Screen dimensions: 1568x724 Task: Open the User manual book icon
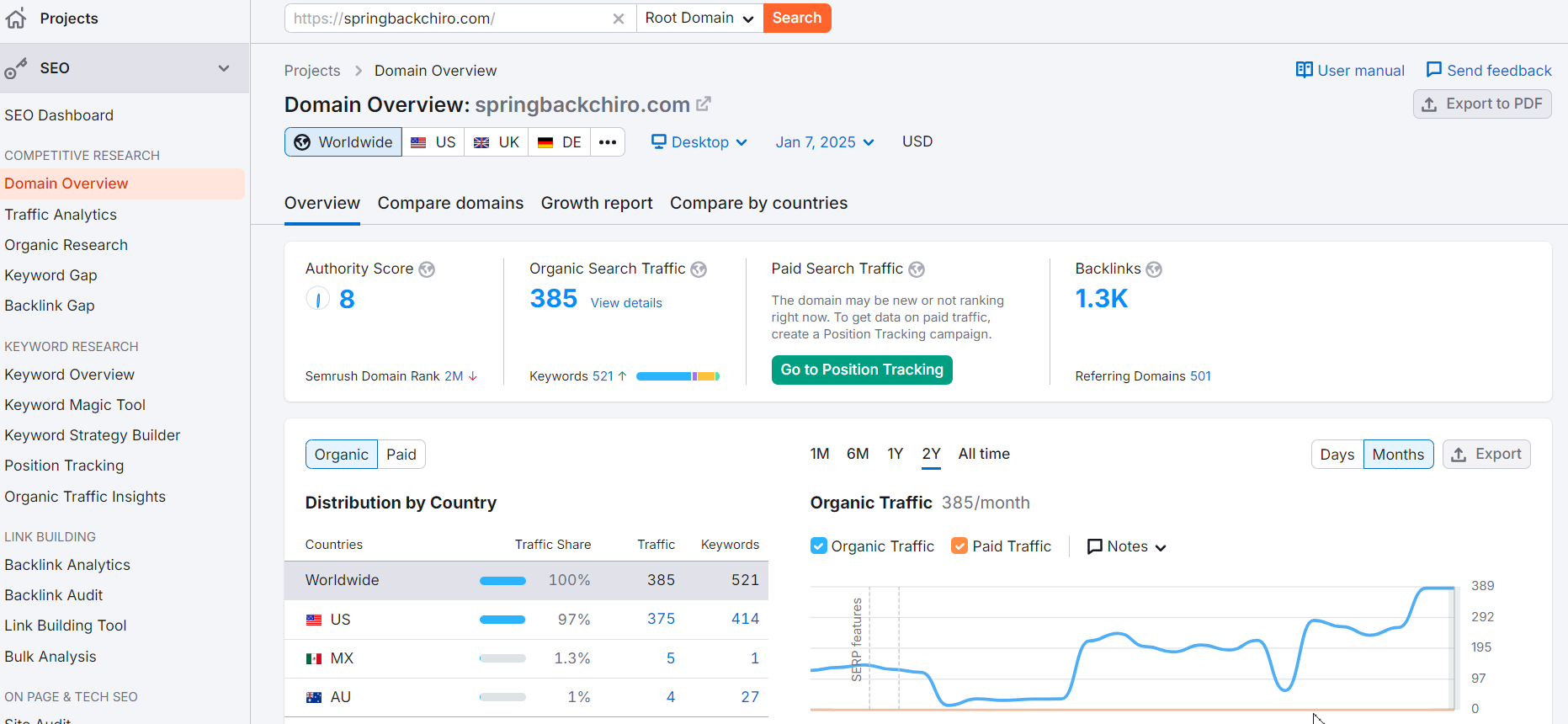(1304, 70)
